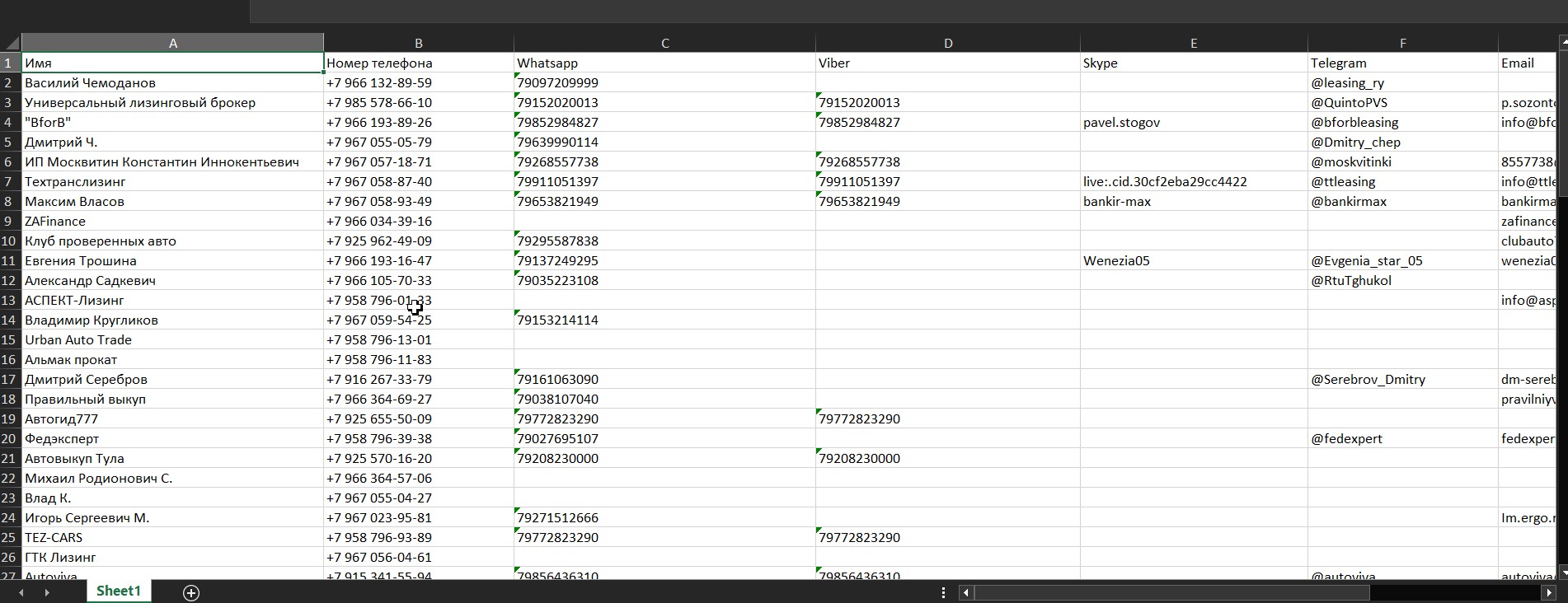Select column A header
Image resolution: width=1568 pixels, height=603 pixels.
point(173,43)
